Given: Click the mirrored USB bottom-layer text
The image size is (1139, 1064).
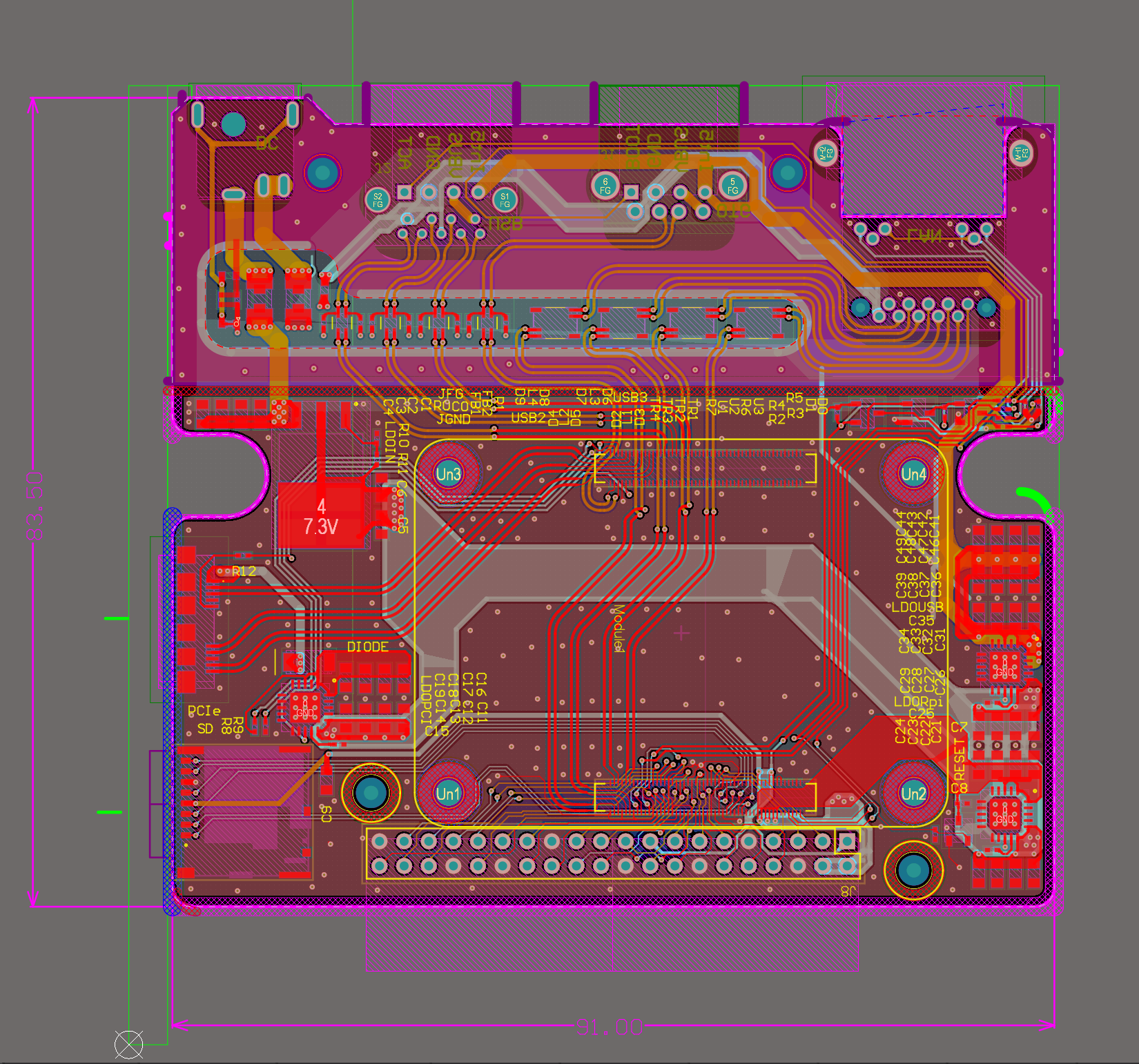Looking at the screenshot, I should 506,224.
